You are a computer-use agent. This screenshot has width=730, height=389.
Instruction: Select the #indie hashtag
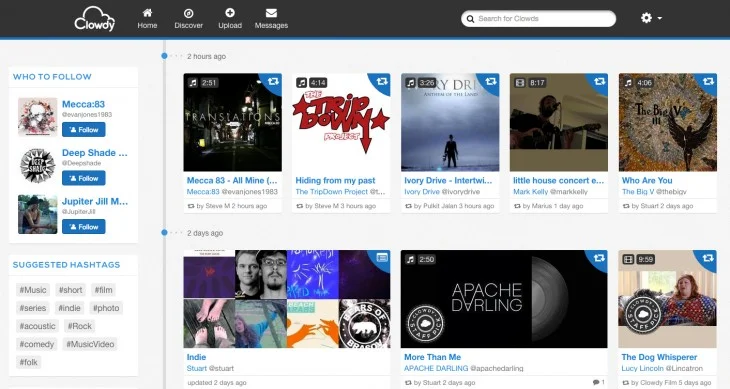[x=69, y=308]
